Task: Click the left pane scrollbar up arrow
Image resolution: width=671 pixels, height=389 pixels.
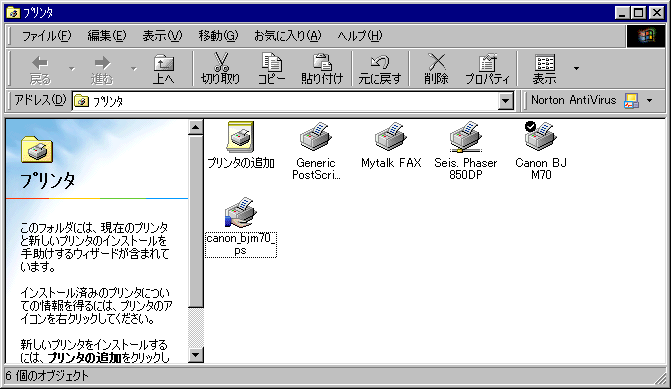Action: pyautogui.click(x=196, y=128)
